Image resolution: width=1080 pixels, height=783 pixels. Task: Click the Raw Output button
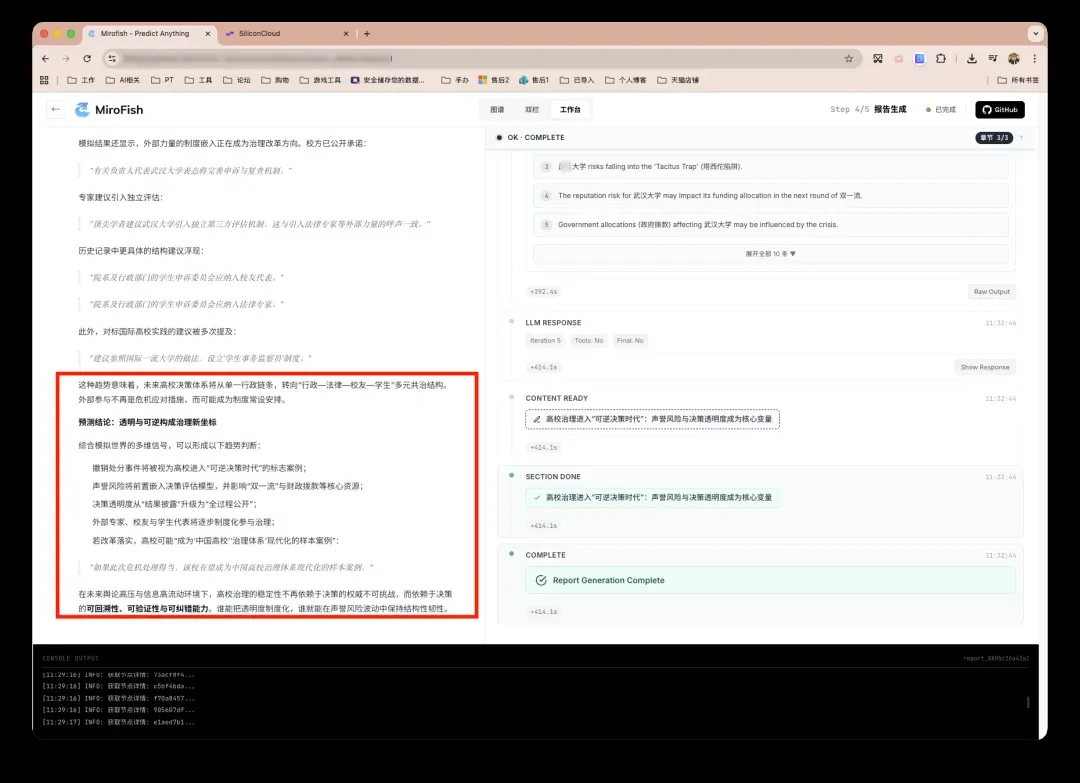[x=992, y=292]
